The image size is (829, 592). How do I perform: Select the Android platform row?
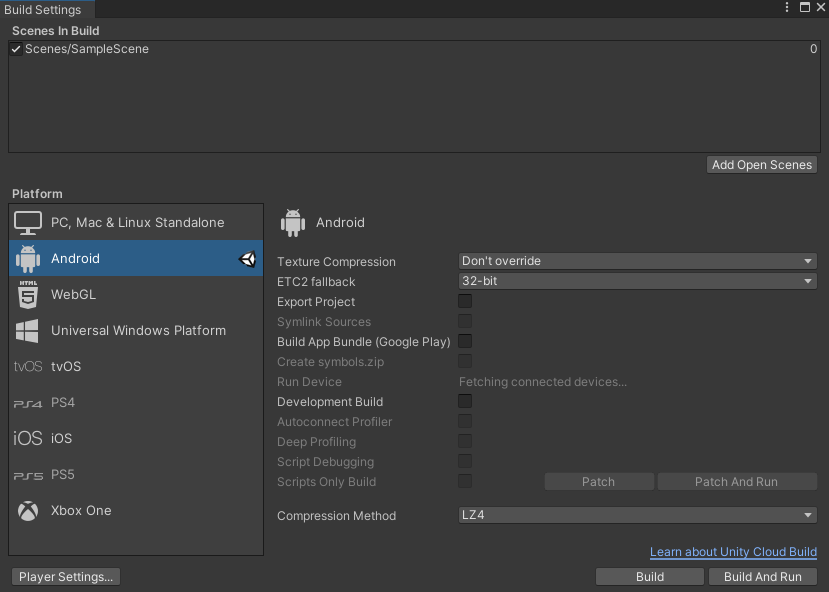click(136, 258)
